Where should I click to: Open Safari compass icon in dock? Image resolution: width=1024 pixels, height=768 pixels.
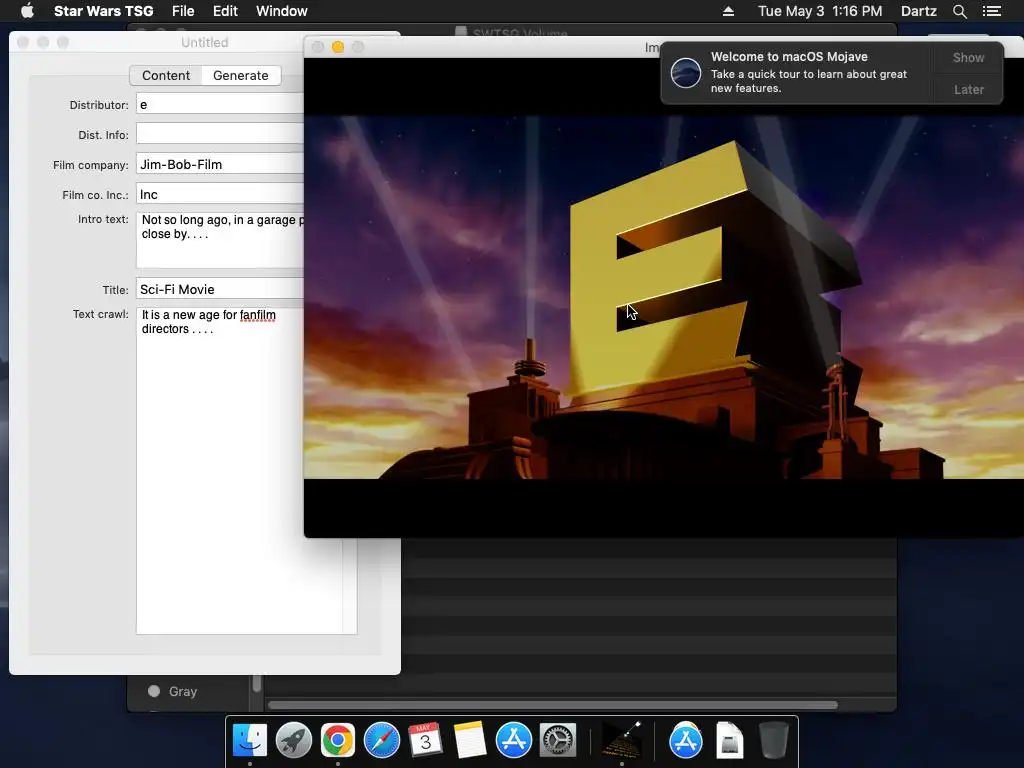(x=381, y=741)
